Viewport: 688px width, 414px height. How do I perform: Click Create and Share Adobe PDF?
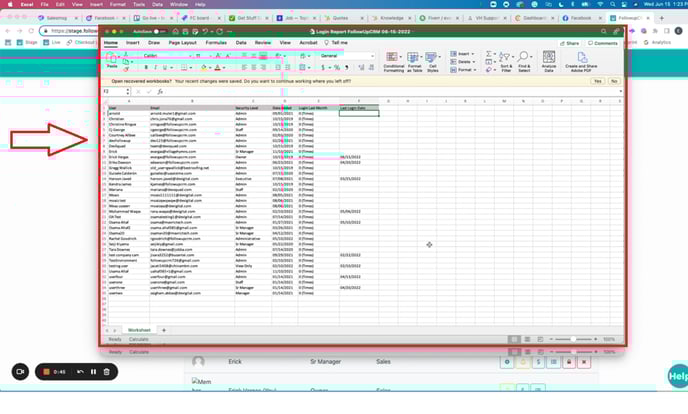[x=581, y=62]
